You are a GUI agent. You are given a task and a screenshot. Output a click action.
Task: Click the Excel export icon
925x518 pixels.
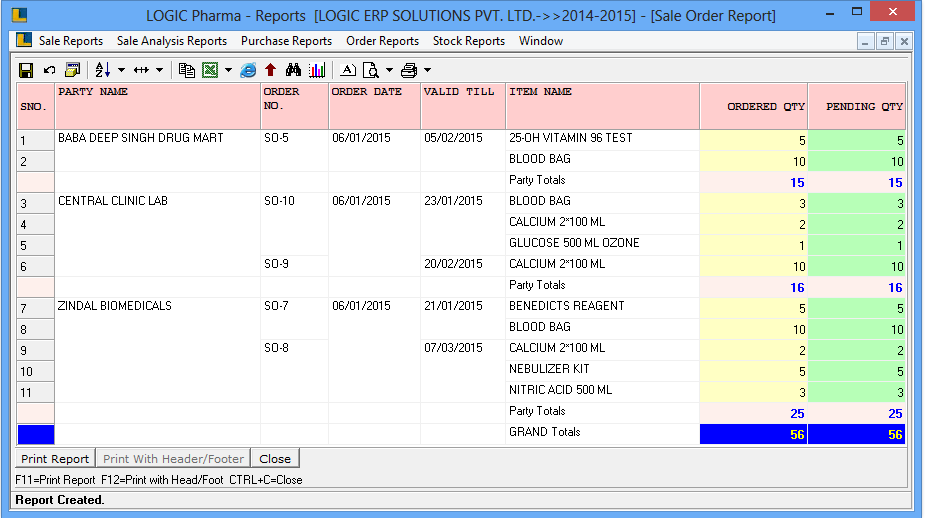(x=210, y=71)
